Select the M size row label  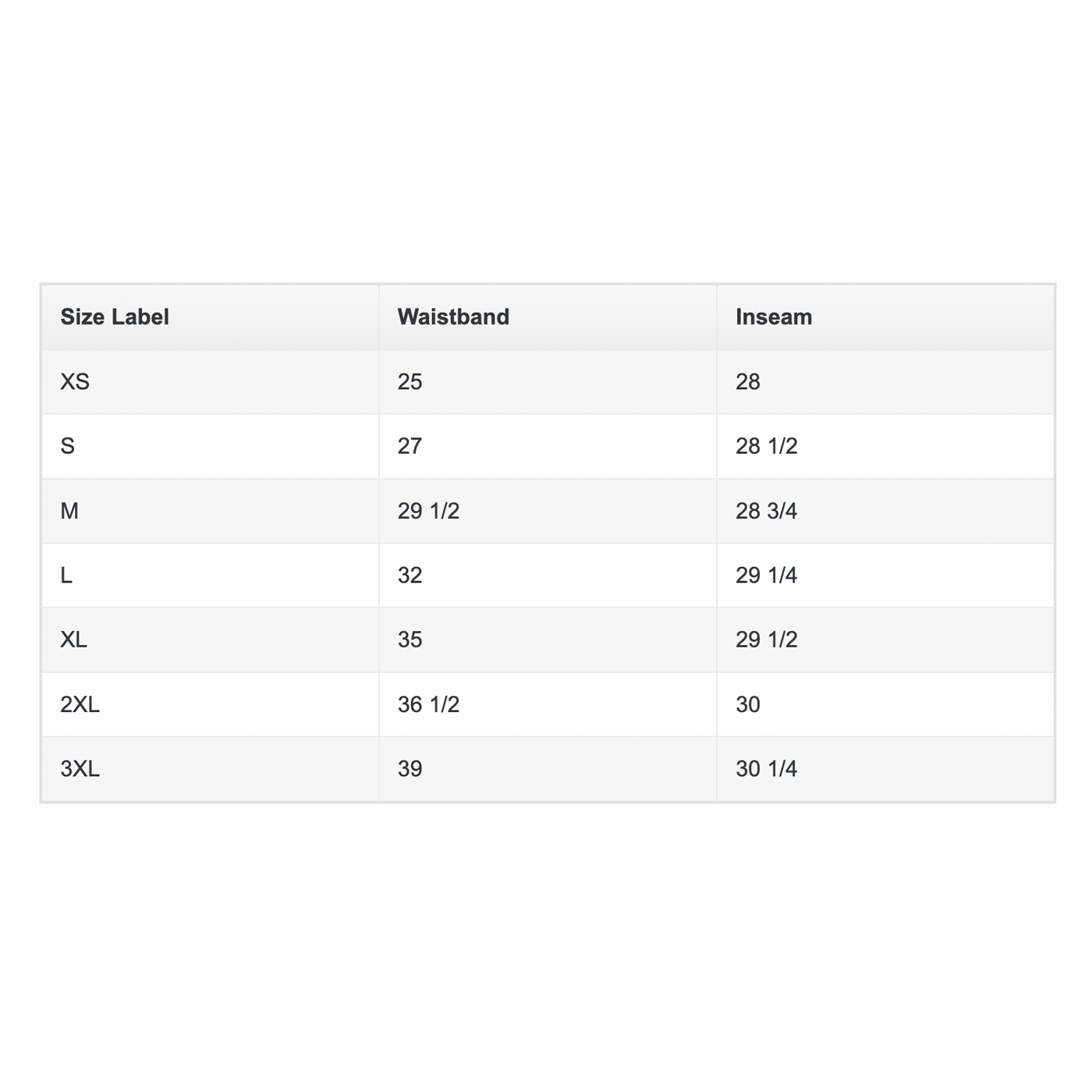click(x=69, y=511)
